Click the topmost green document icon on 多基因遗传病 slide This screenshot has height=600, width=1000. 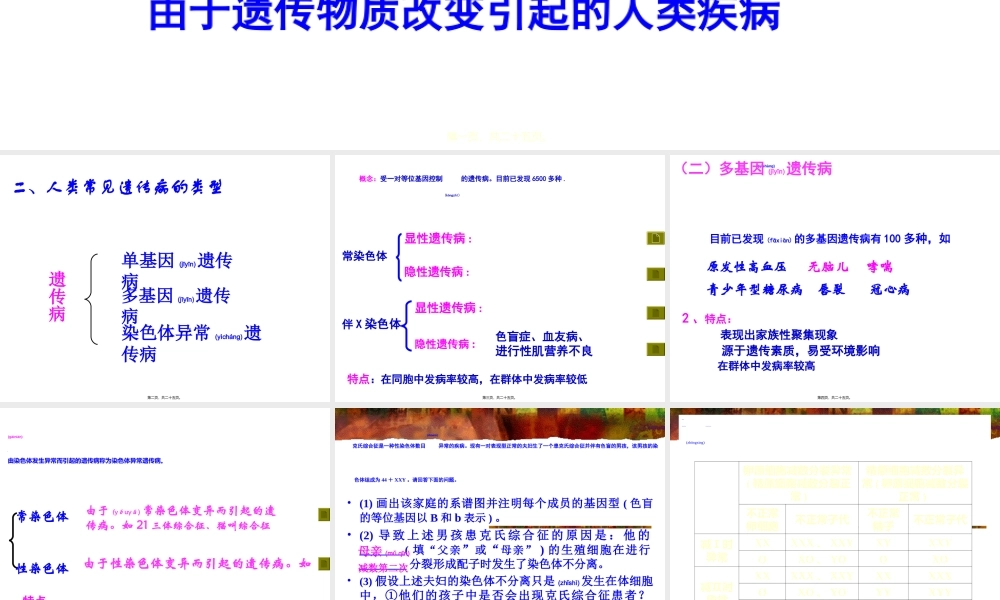point(655,237)
